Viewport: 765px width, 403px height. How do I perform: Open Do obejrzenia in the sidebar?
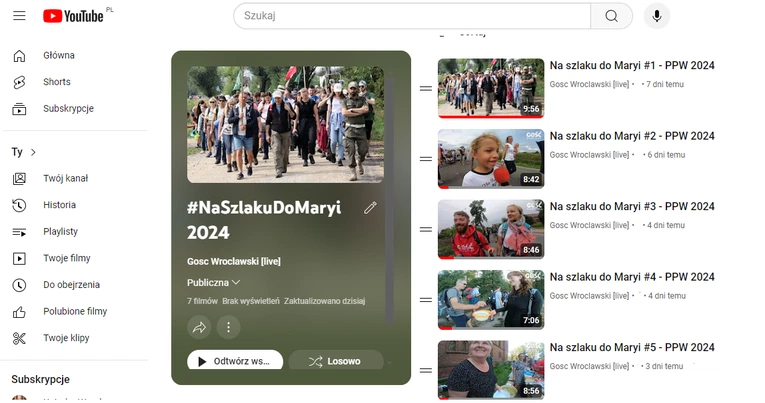71,285
